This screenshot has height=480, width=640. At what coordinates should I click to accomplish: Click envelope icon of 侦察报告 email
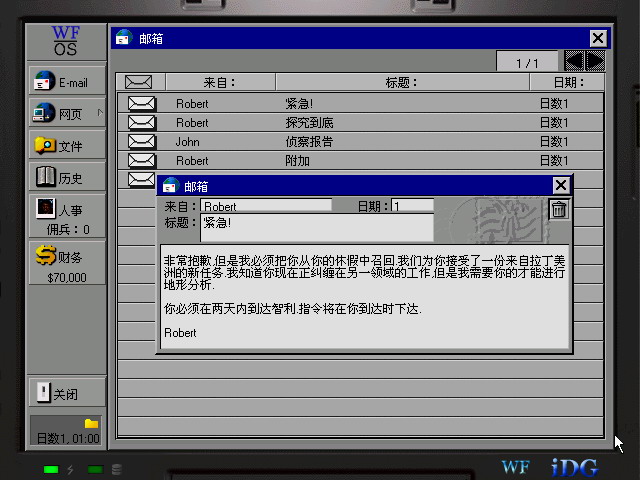142,141
